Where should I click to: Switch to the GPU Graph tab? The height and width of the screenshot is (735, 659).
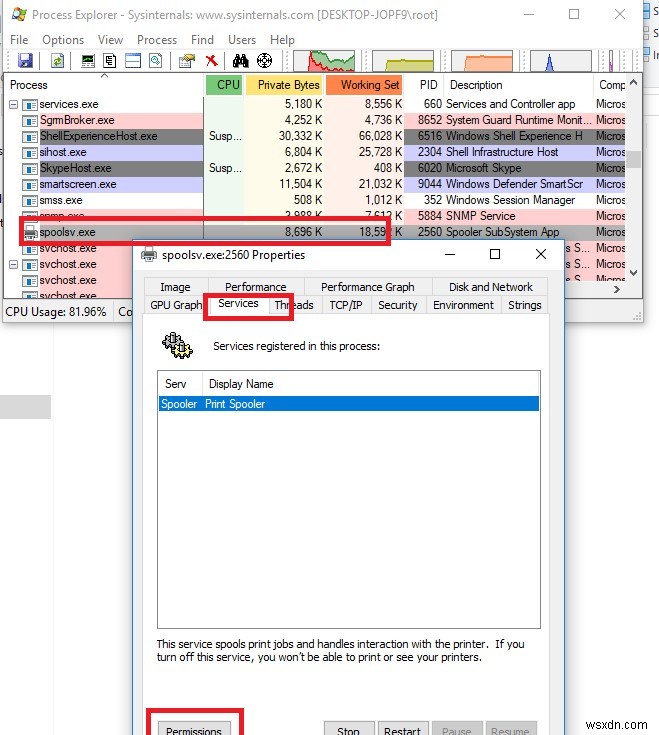176,305
